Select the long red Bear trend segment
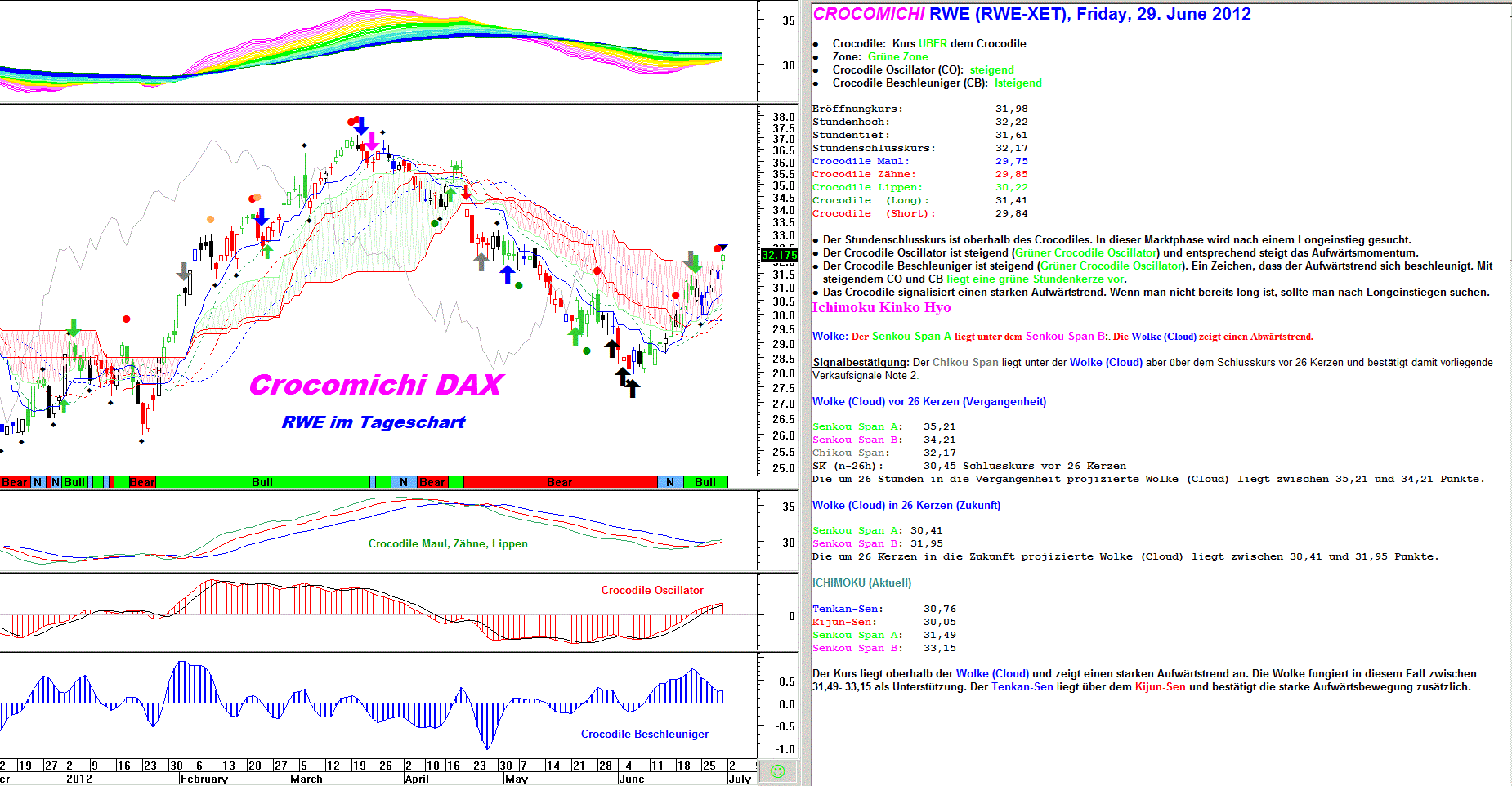The image size is (1512, 786). pyautogui.click(x=560, y=482)
